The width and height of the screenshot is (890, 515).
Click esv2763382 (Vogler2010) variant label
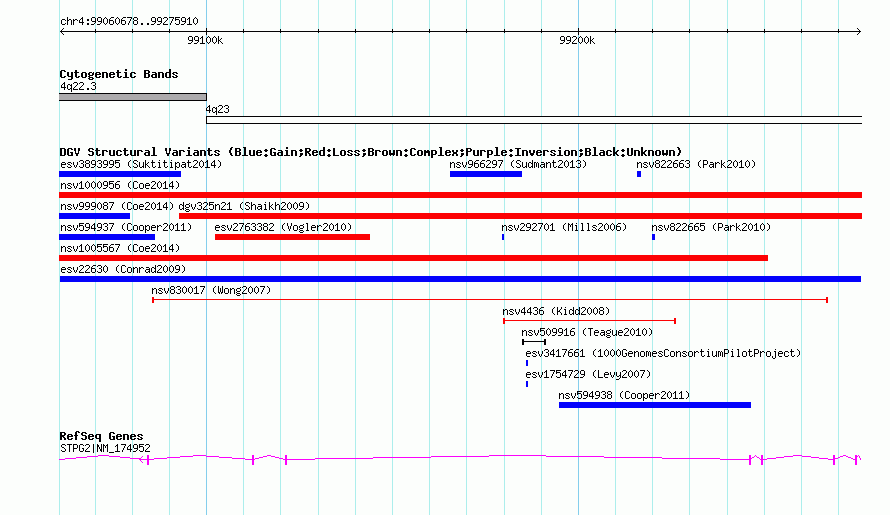pyautogui.click(x=283, y=227)
